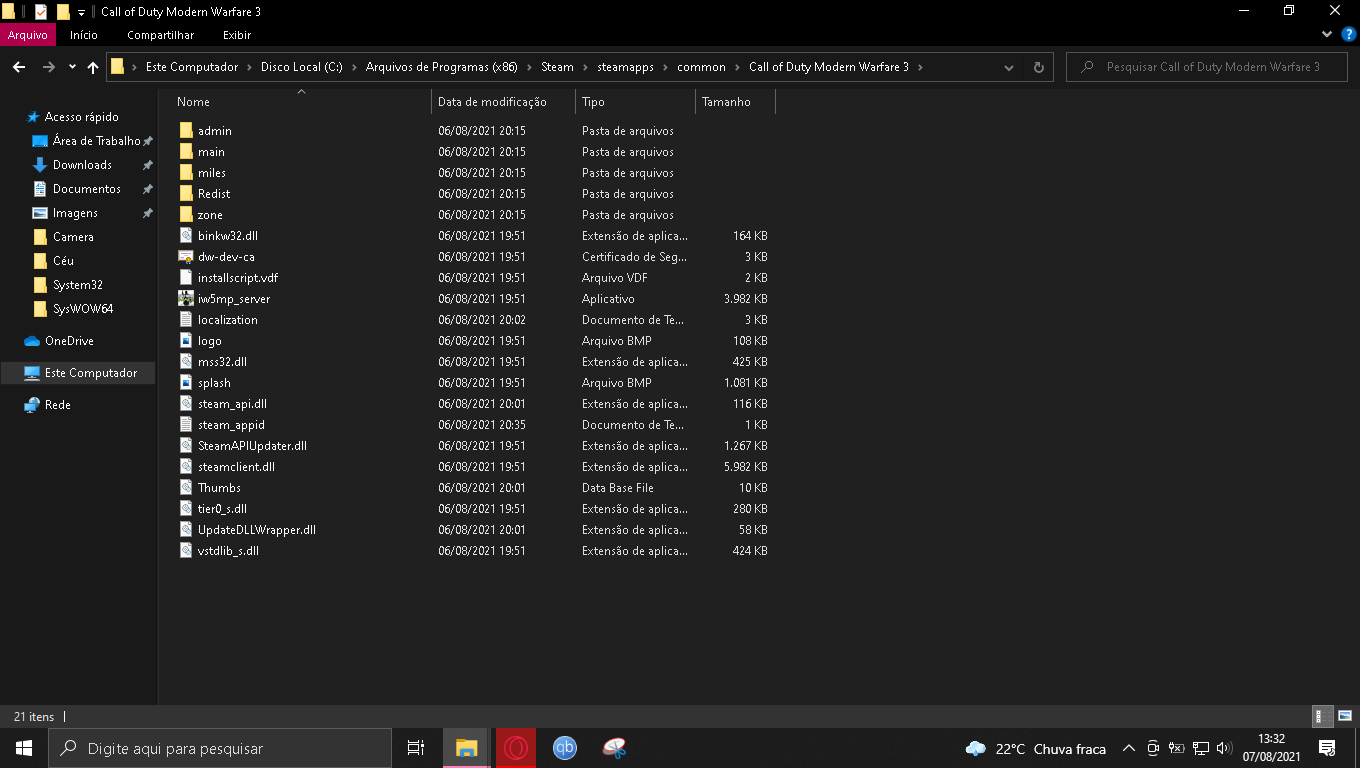Expand chevron after Este Computador in path
Viewport: 1360px width, 768px height.
point(250,67)
